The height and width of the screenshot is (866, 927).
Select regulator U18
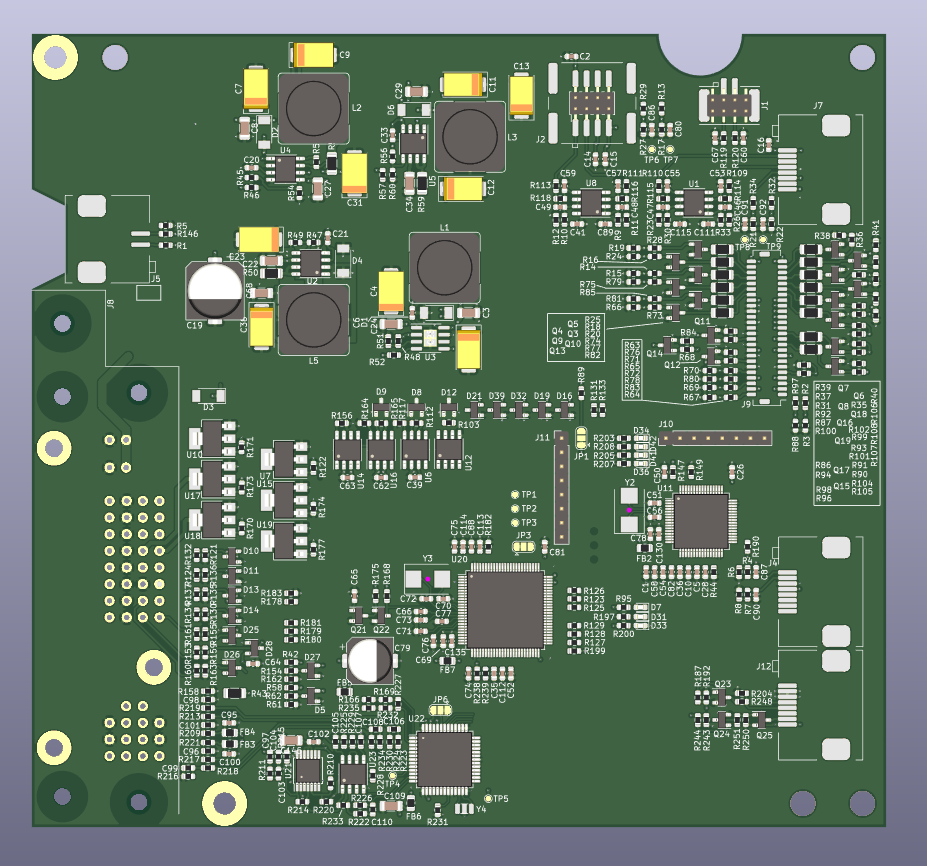(212, 520)
